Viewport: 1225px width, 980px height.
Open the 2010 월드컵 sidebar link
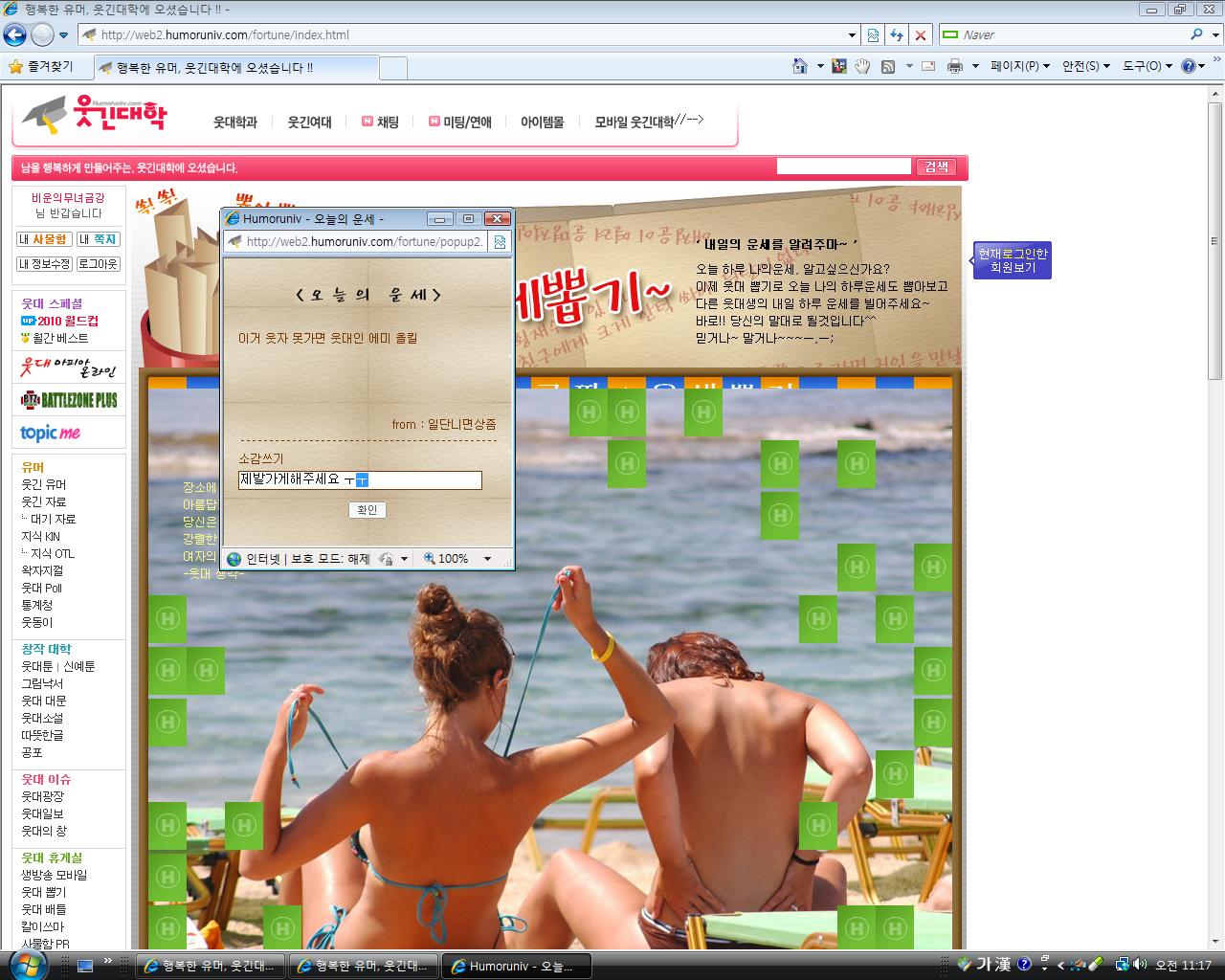(x=60, y=321)
